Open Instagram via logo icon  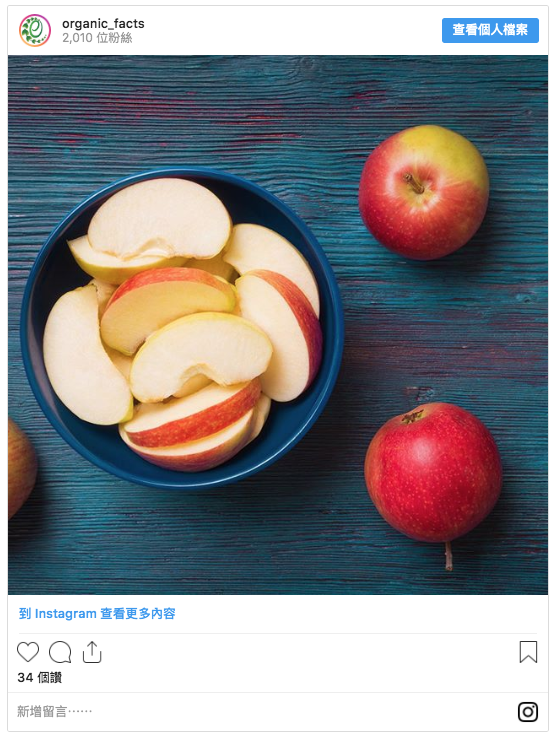[x=528, y=712]
